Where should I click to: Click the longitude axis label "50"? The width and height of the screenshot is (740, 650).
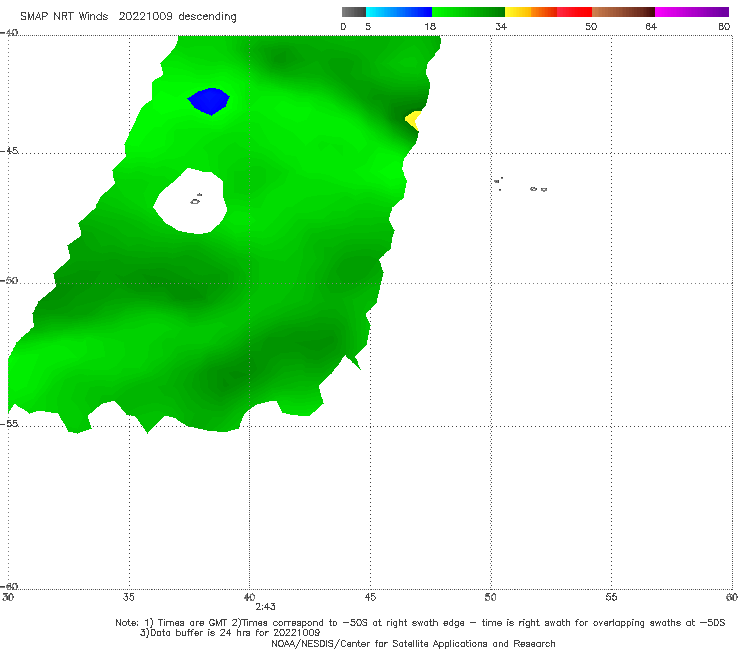tap(490, 597)
